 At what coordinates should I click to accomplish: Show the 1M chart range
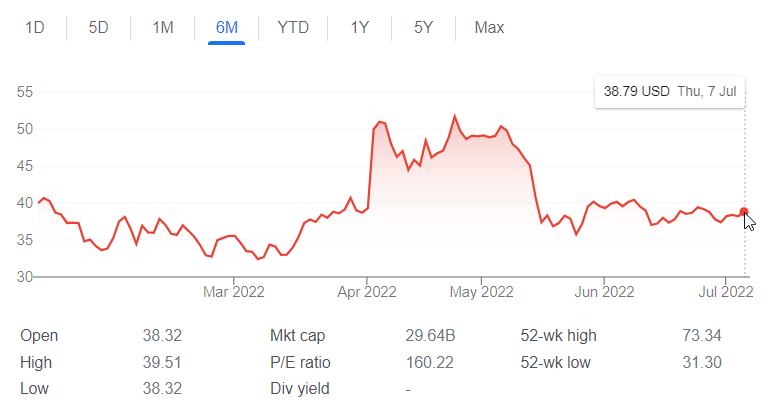163,27
